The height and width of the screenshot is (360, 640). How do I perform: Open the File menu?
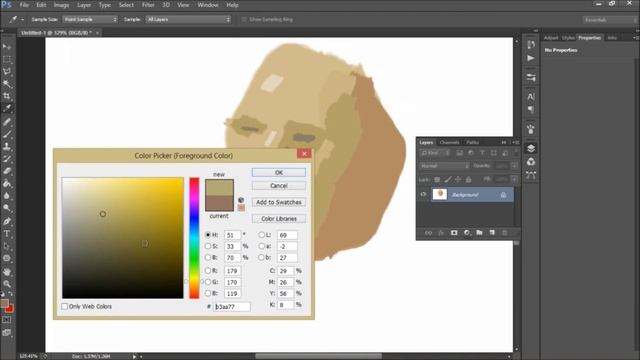coord(24,5)
